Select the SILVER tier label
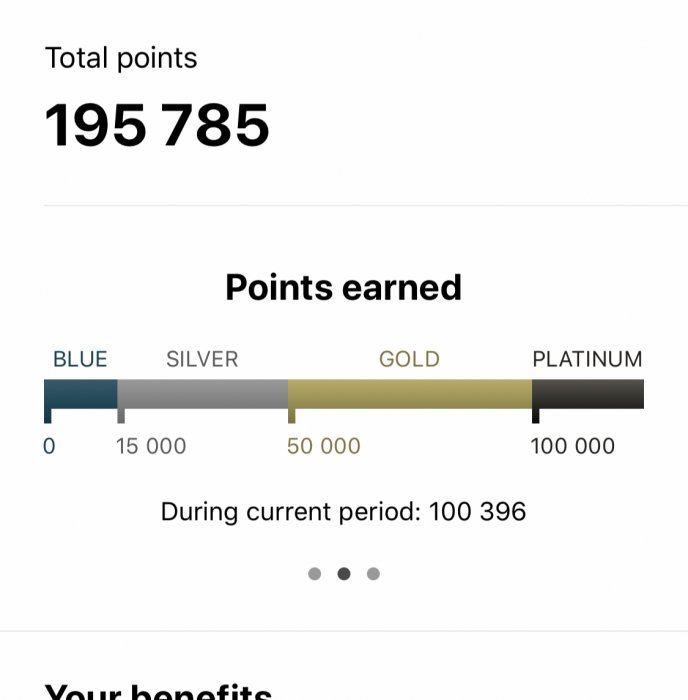The height and width of the screenshot is (700, 688). click(202, 359)
